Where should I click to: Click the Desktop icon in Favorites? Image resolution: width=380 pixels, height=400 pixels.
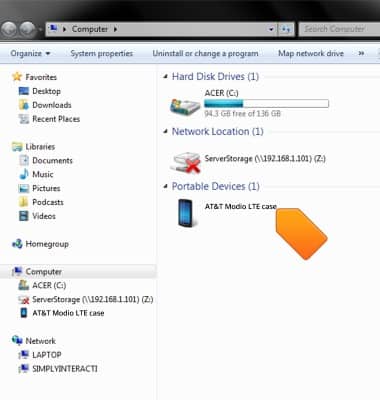[x=24, y=91]
